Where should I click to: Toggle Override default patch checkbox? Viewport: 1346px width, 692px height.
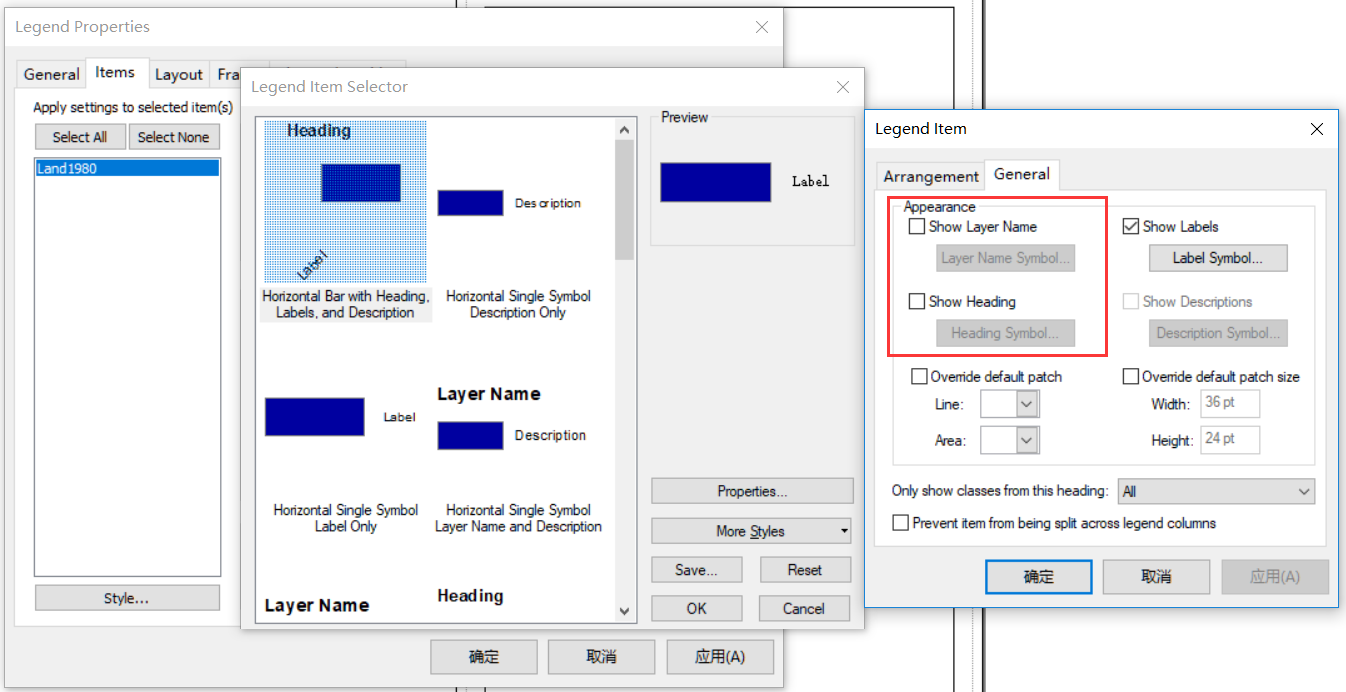point(919,377)
